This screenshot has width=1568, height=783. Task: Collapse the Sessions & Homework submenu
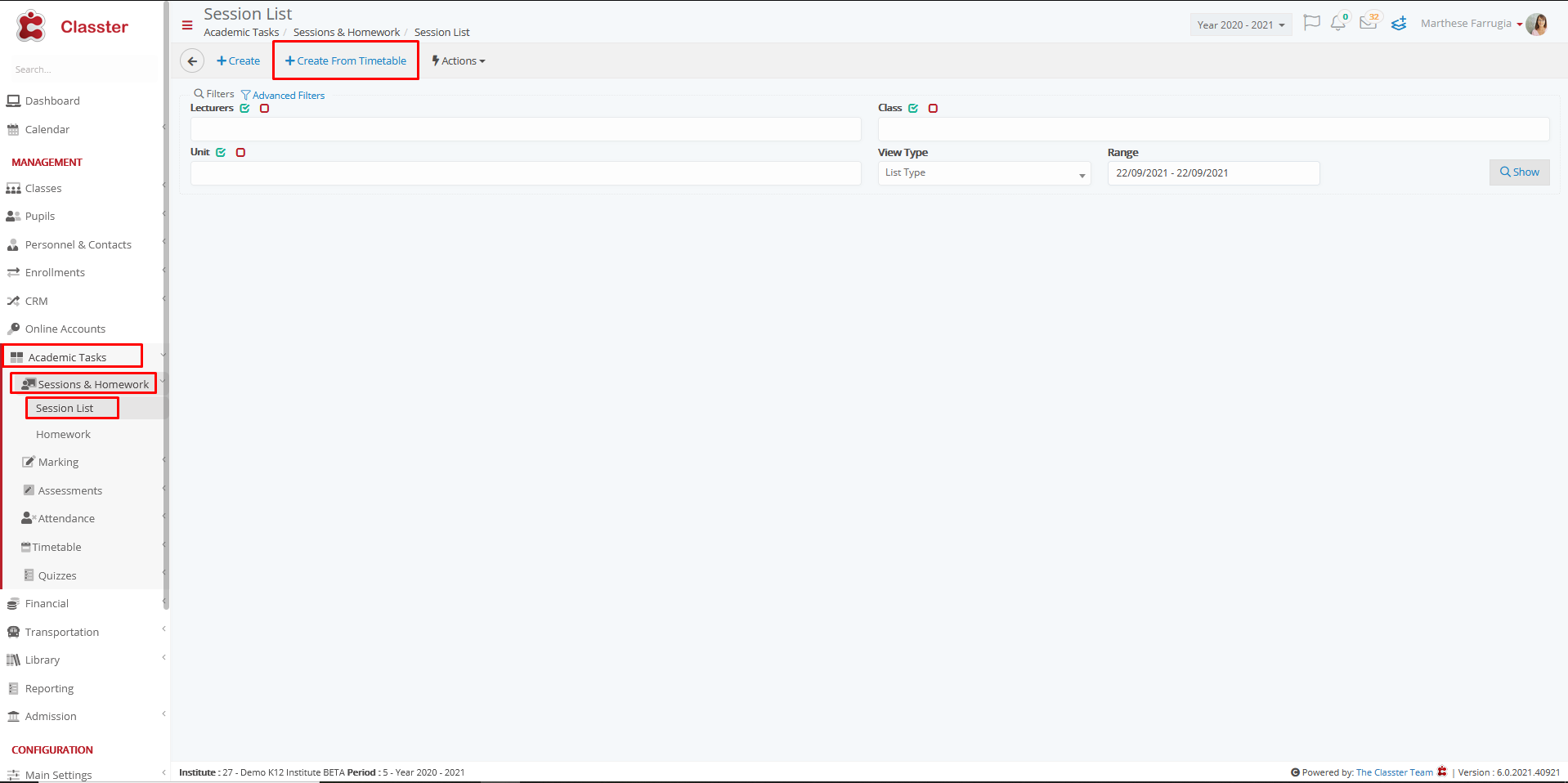pyautogui.click(x=162, y=381)
